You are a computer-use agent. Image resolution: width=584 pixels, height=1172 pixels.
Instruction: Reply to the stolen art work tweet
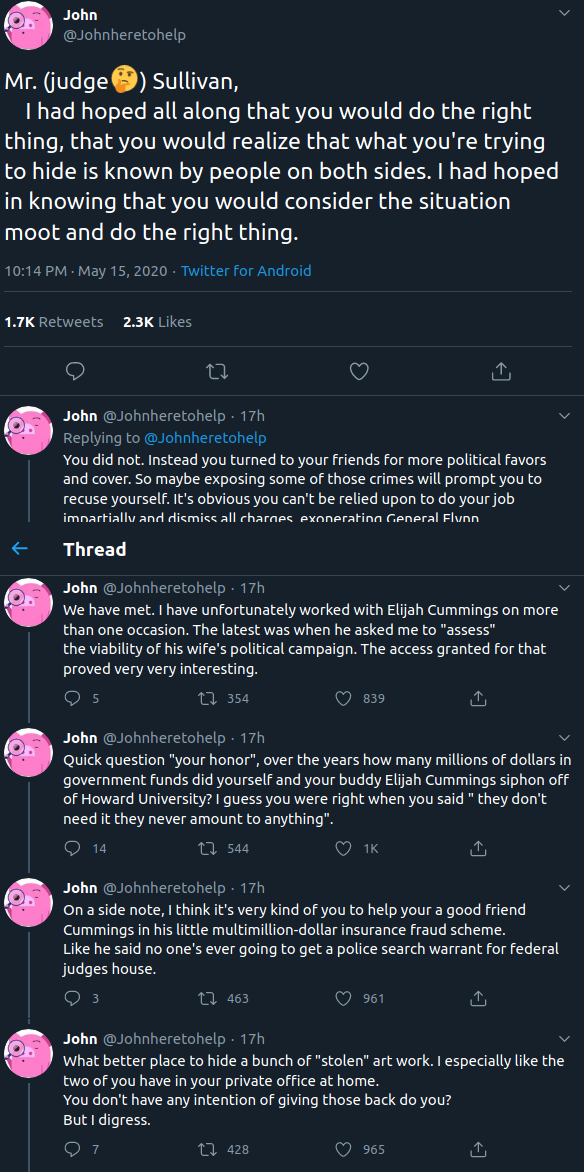pyautogui.click(x=73, y=1149)
